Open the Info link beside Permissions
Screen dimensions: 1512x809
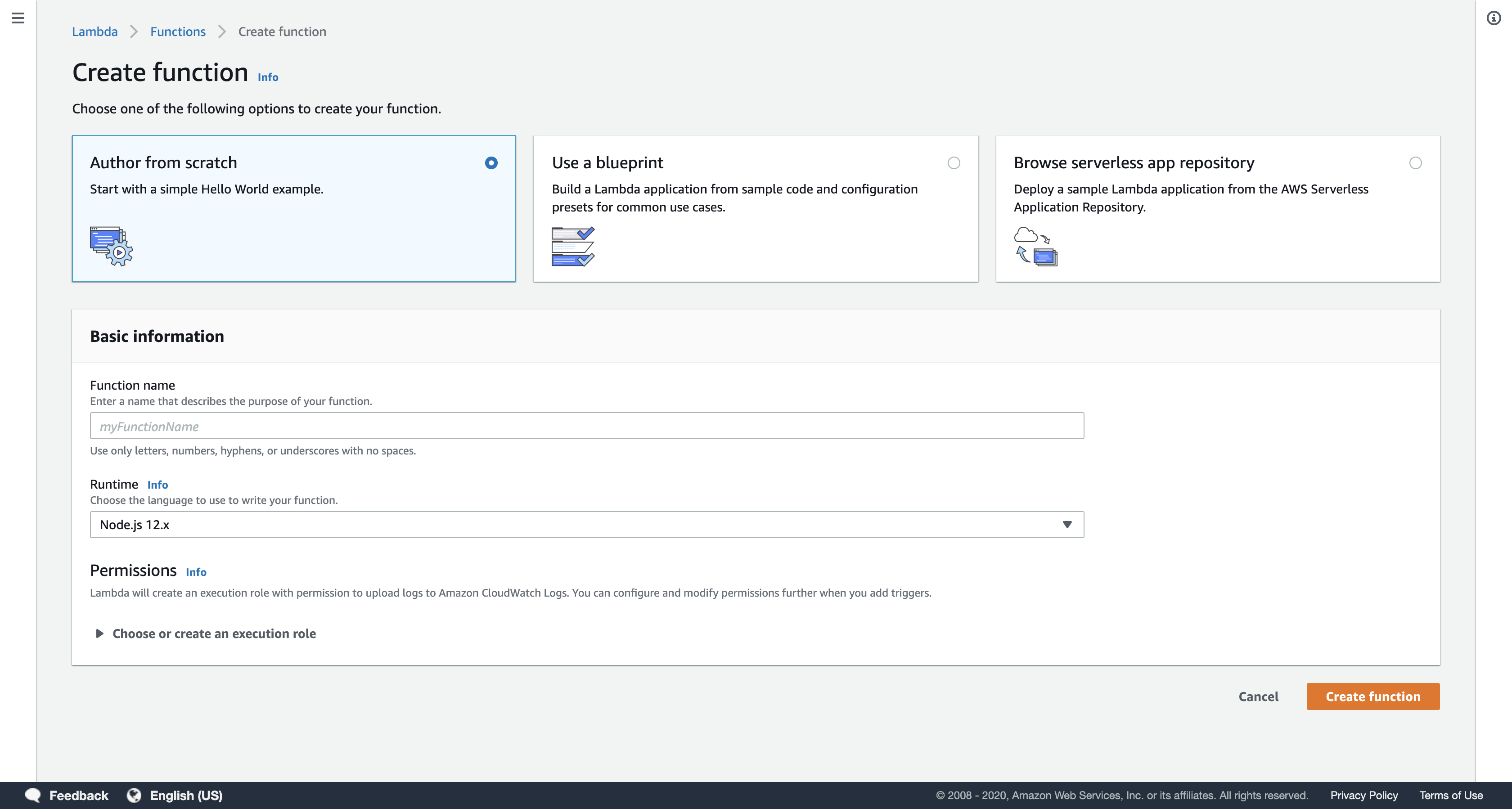tap(196, 572)
